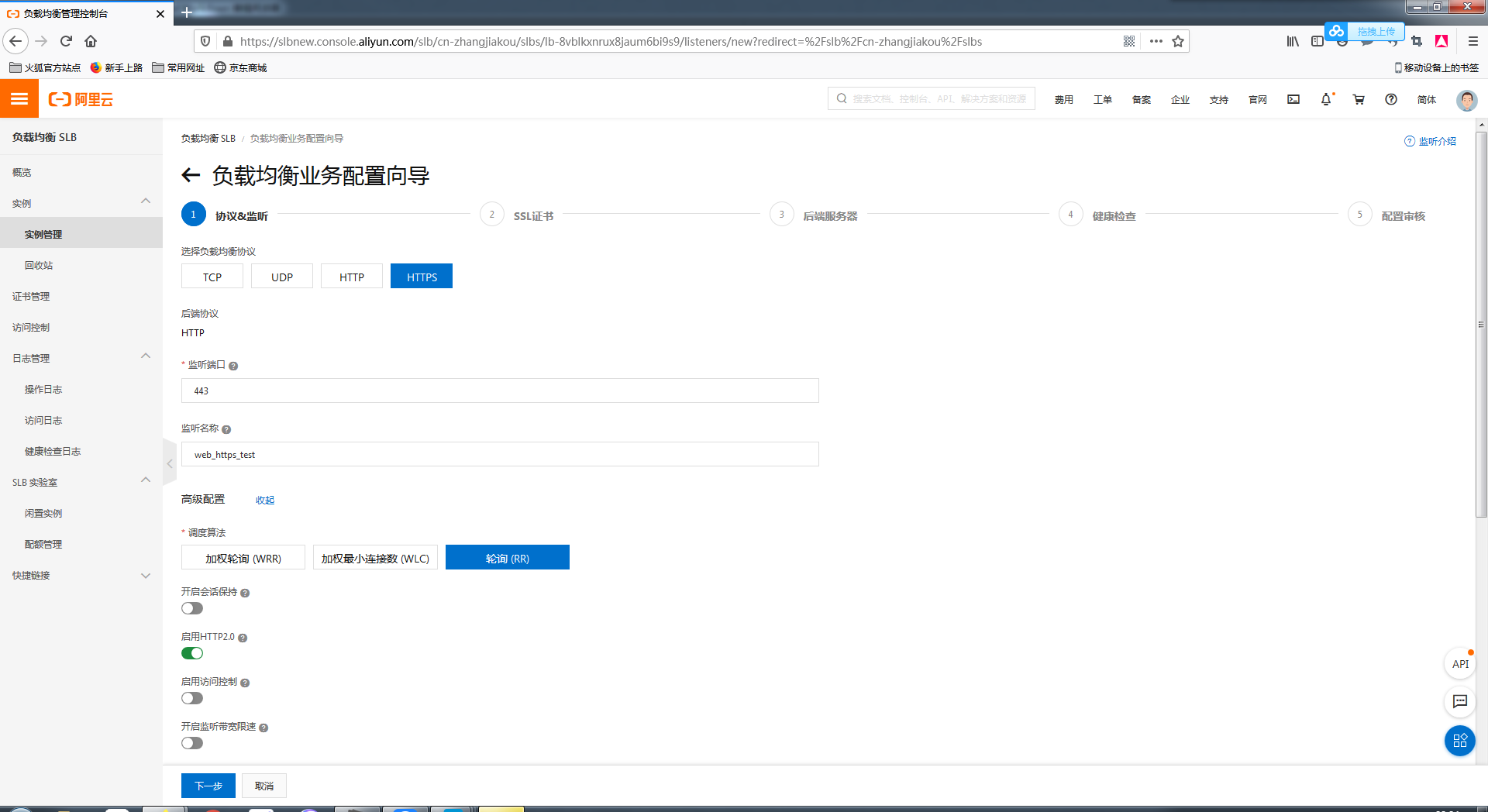This screenshot has width=1488, height=812.
Task: Disable the 启用HTTP2.0 toggle
Action: coord(191,653)
